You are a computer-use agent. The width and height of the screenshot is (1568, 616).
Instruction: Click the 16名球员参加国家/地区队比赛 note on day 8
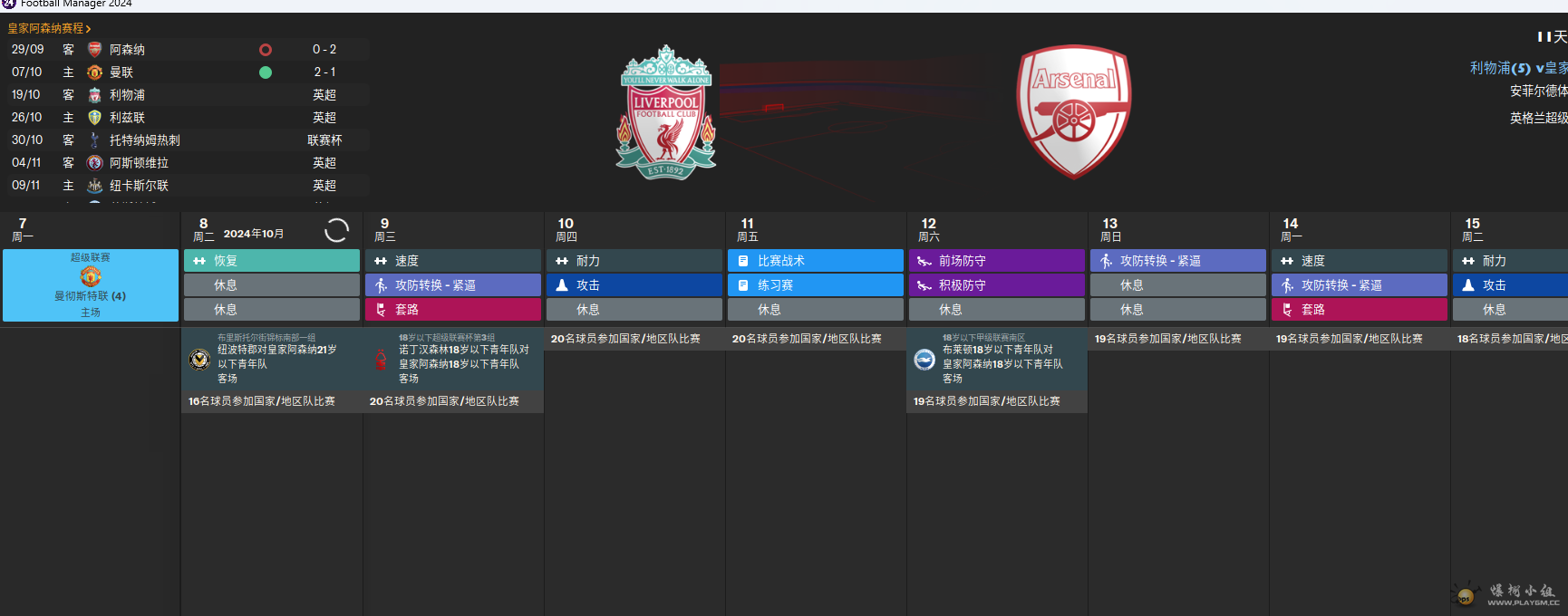click(x=262, y=401)
